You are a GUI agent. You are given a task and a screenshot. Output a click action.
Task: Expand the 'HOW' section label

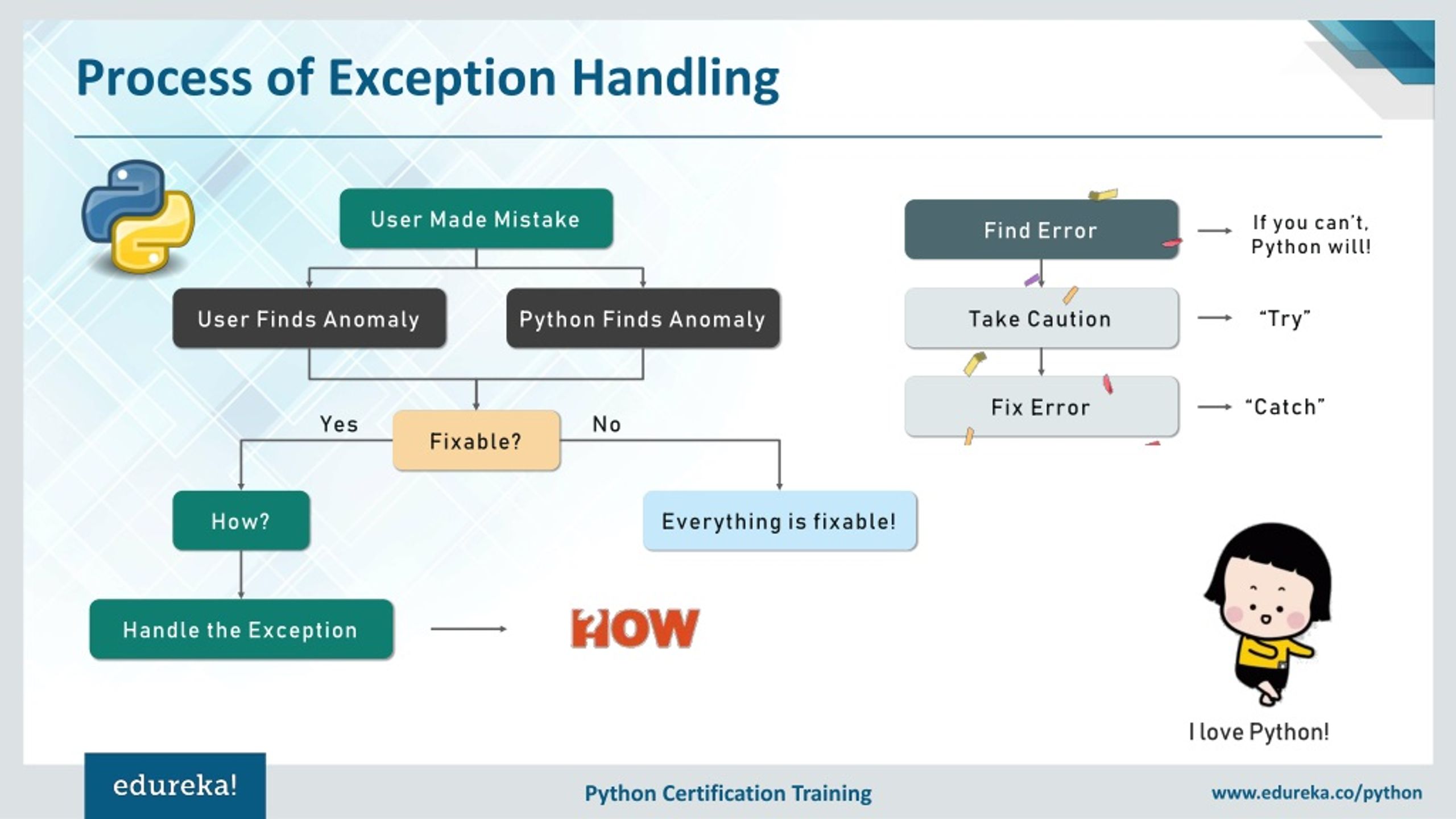(x=636, y=627)
